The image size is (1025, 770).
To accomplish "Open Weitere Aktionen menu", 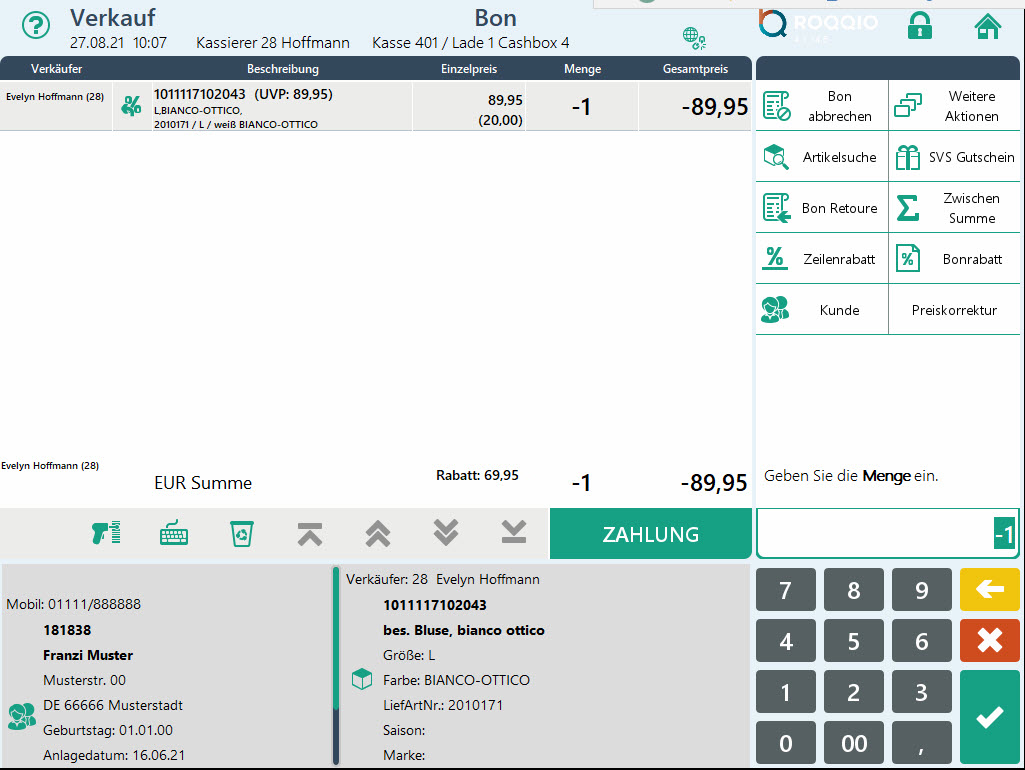I will (x=954, y=106).
